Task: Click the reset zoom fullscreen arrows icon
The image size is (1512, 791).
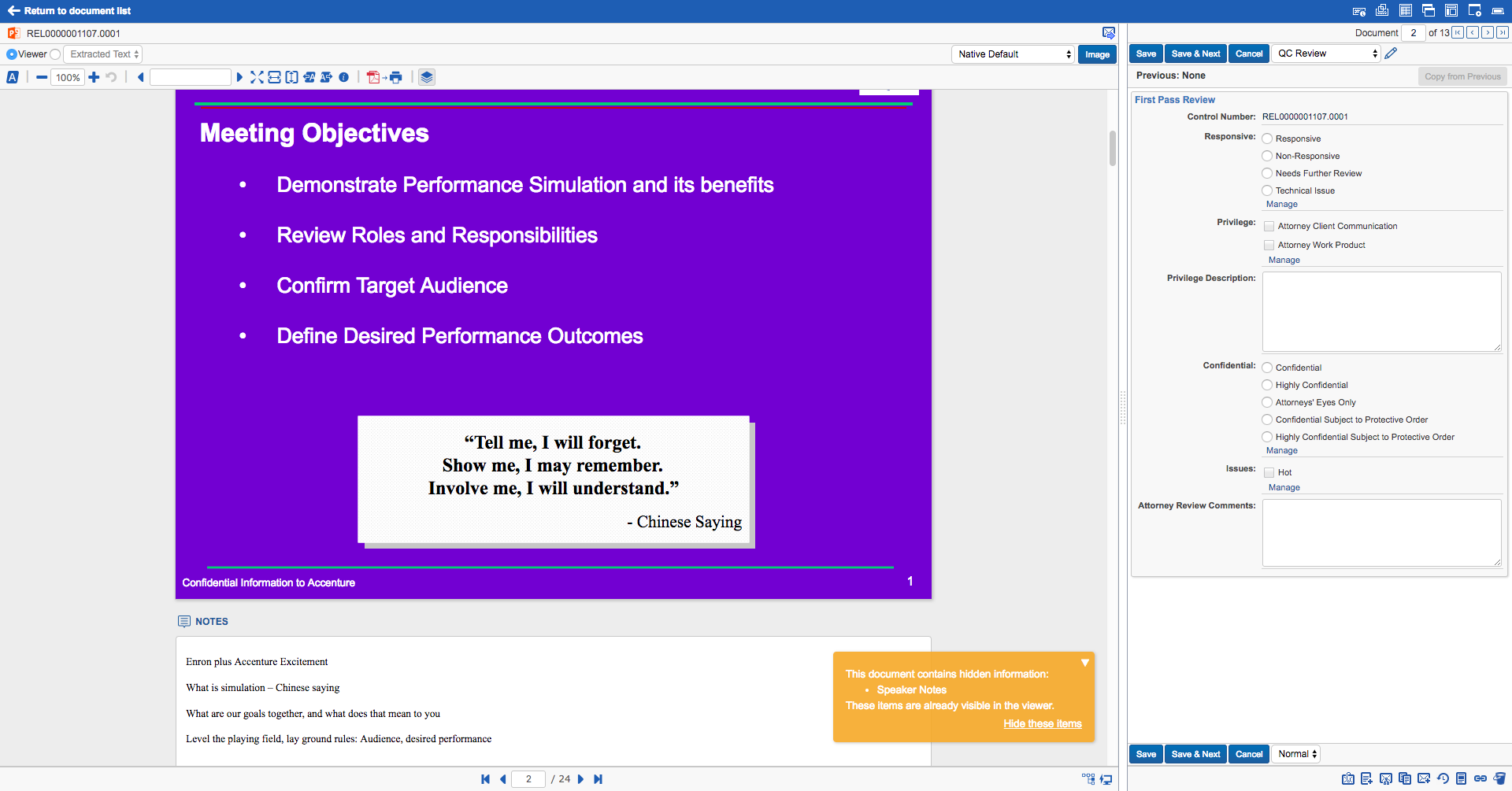Action: [x=257, y=77]
